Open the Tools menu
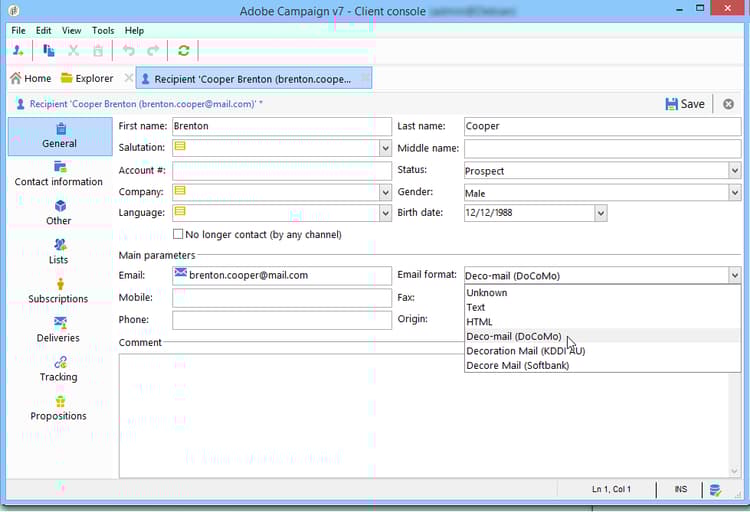This screenshot has height=512, width=750. pos(103,30)
